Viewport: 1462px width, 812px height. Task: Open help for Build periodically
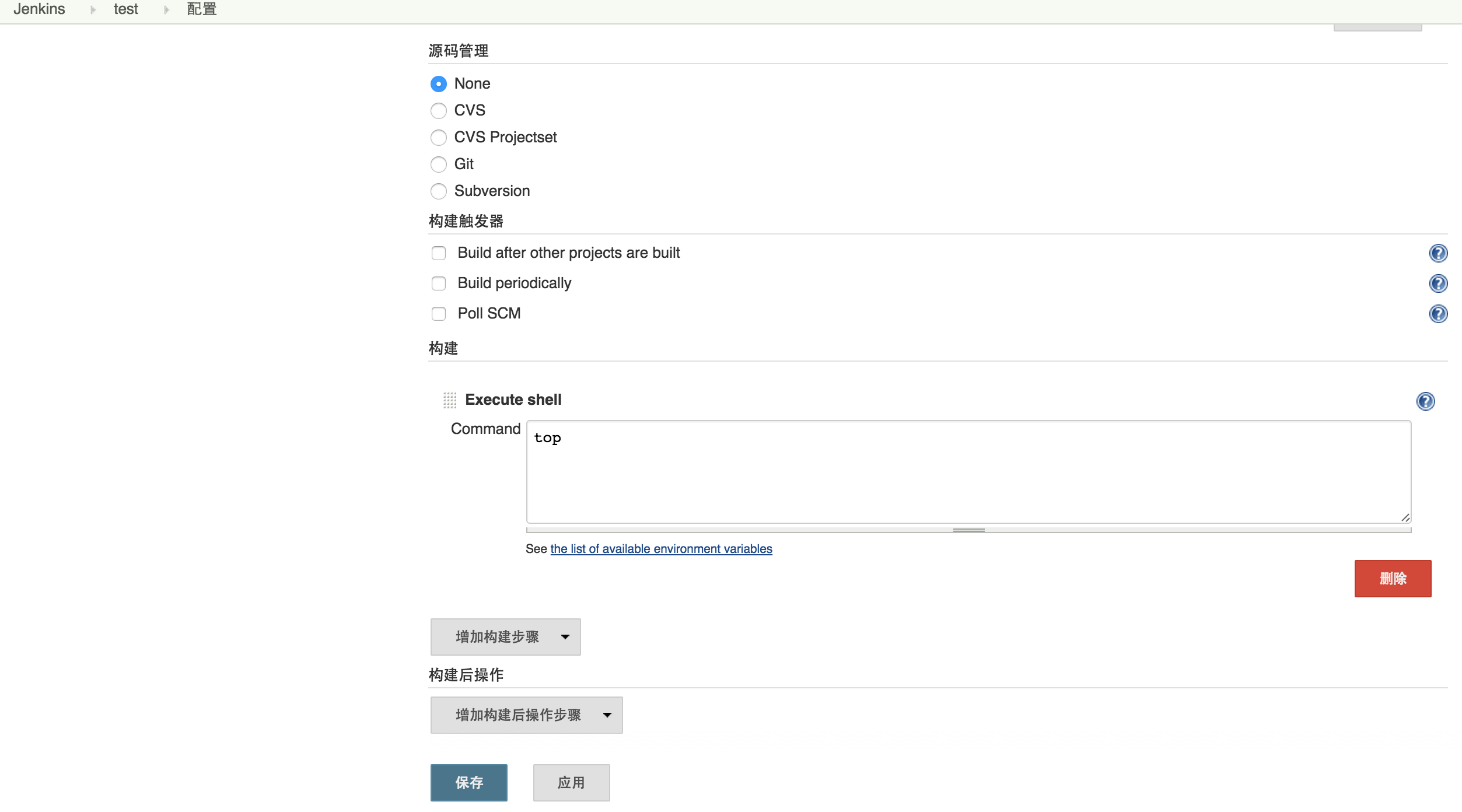click(1438, 283)
